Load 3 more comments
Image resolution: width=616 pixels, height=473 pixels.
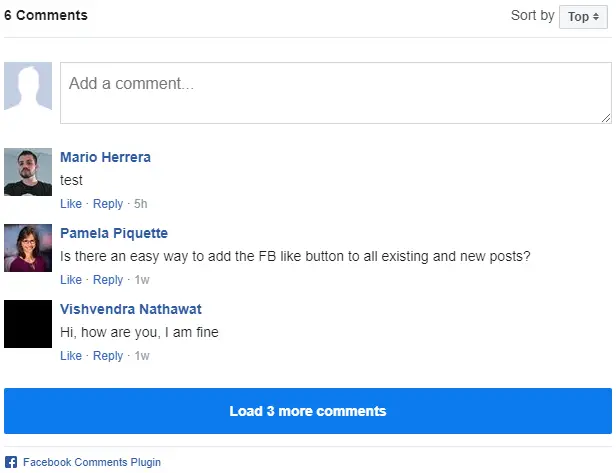pos(308,411)
